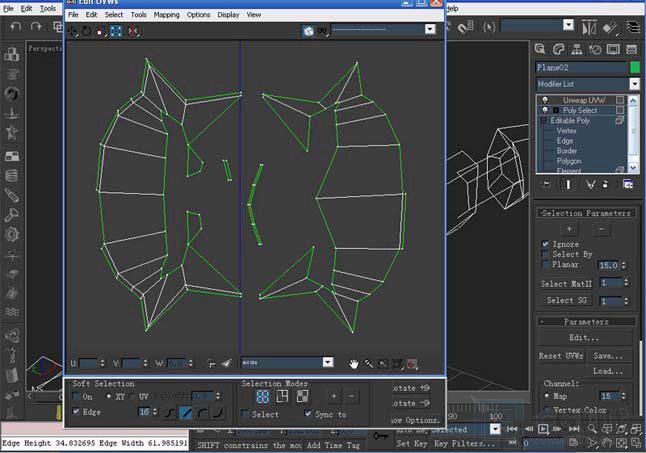
Task: Open the Modify command panel tab
Action: 558,49
